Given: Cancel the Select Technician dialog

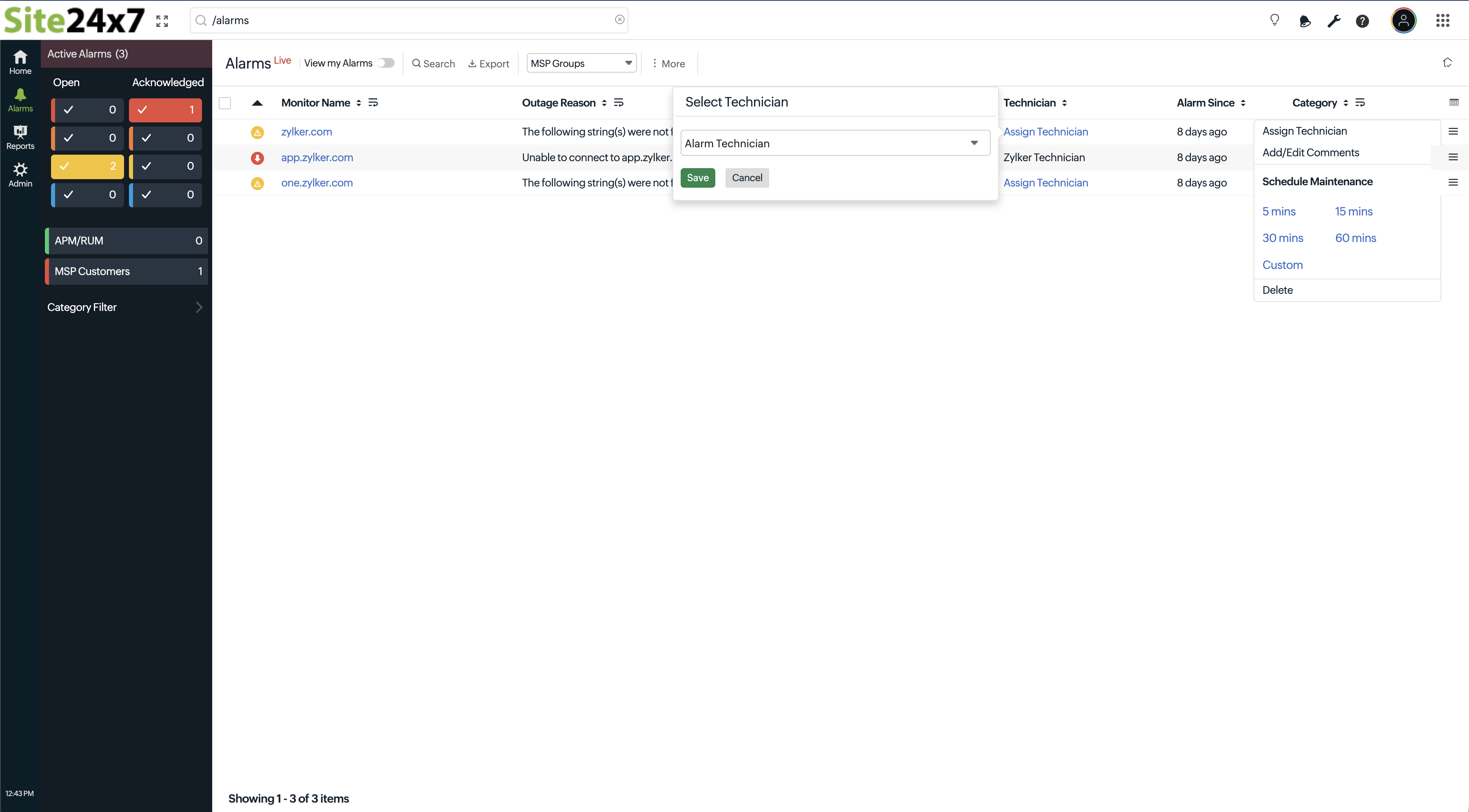Looking at the screenshot, I should 747,178.
